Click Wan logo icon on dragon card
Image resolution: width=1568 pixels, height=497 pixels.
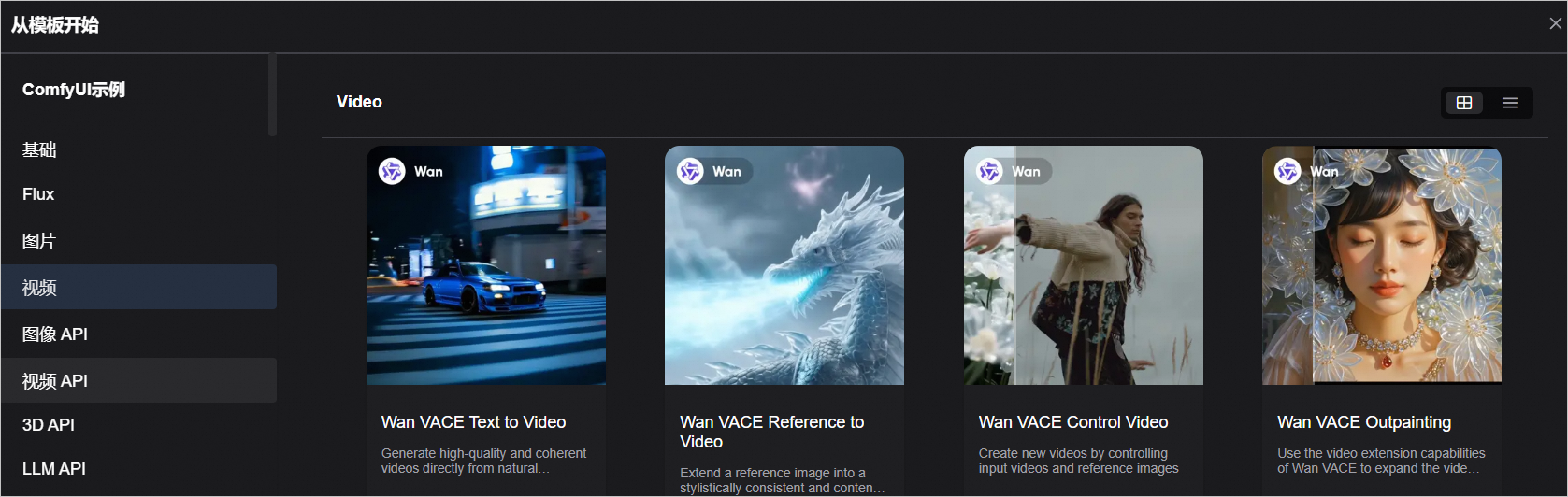(x=690, y=171)
